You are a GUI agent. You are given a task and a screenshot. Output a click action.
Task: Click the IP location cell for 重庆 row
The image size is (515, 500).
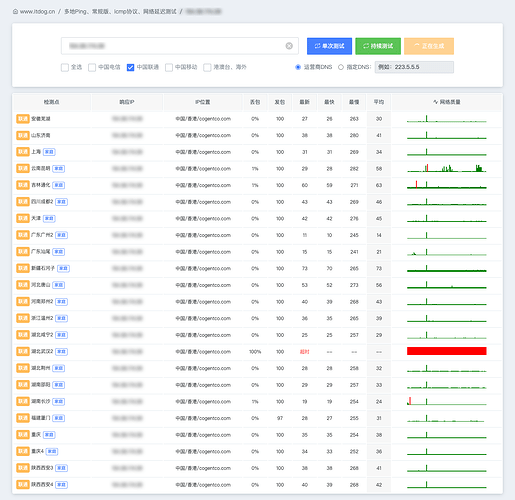(x=203, y=435)
